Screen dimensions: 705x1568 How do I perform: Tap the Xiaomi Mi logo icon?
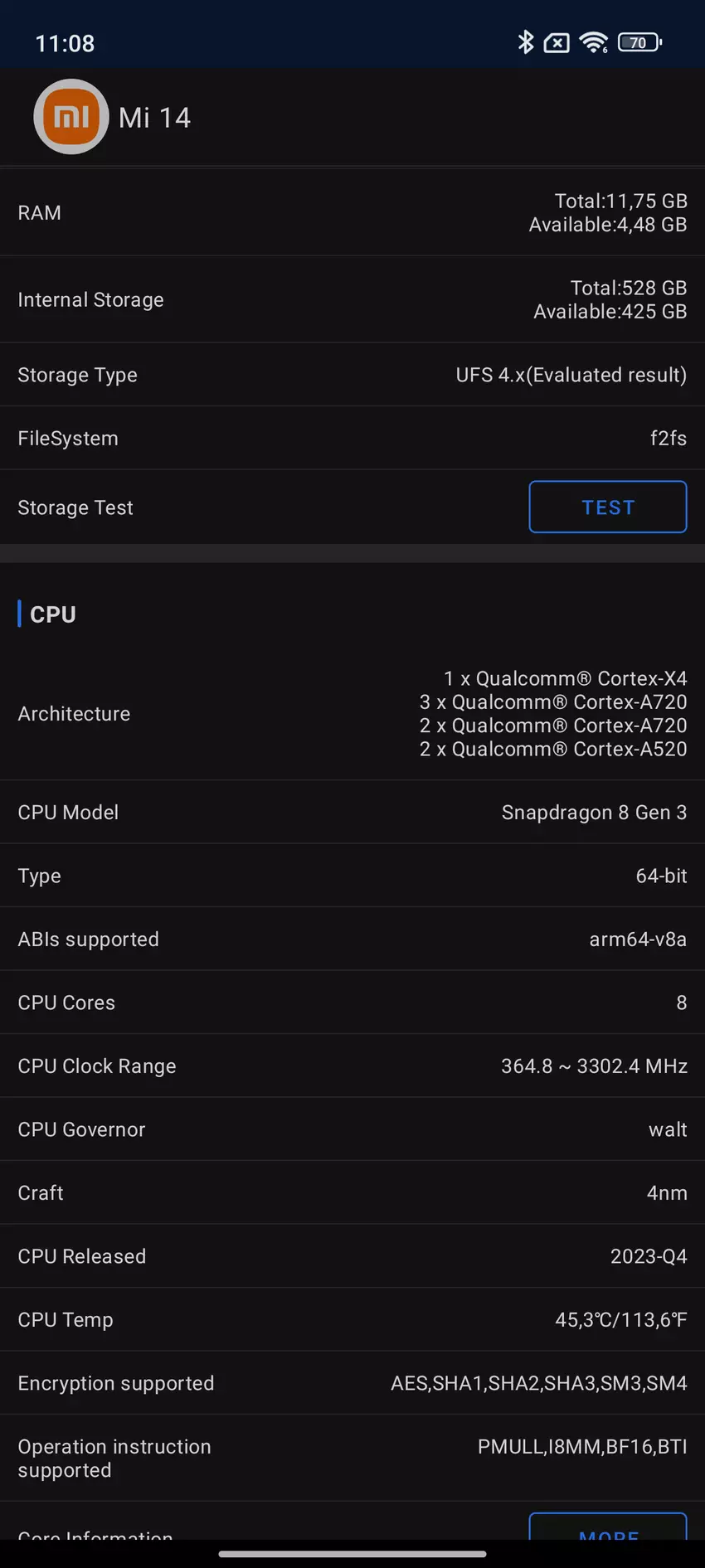coord(71,117)
